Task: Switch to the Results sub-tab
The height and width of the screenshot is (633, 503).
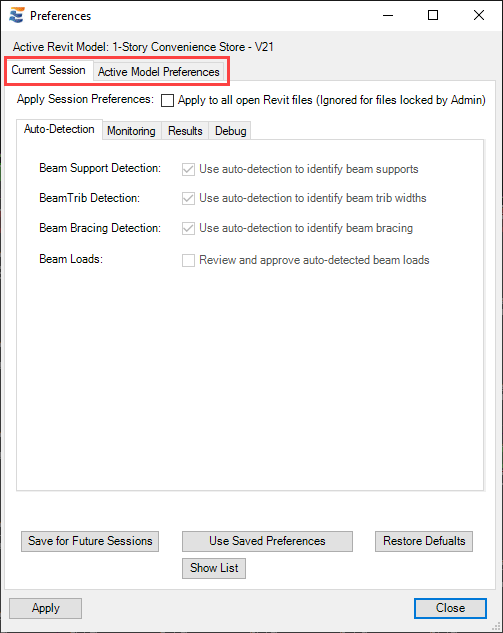Action: coord(185,131)
